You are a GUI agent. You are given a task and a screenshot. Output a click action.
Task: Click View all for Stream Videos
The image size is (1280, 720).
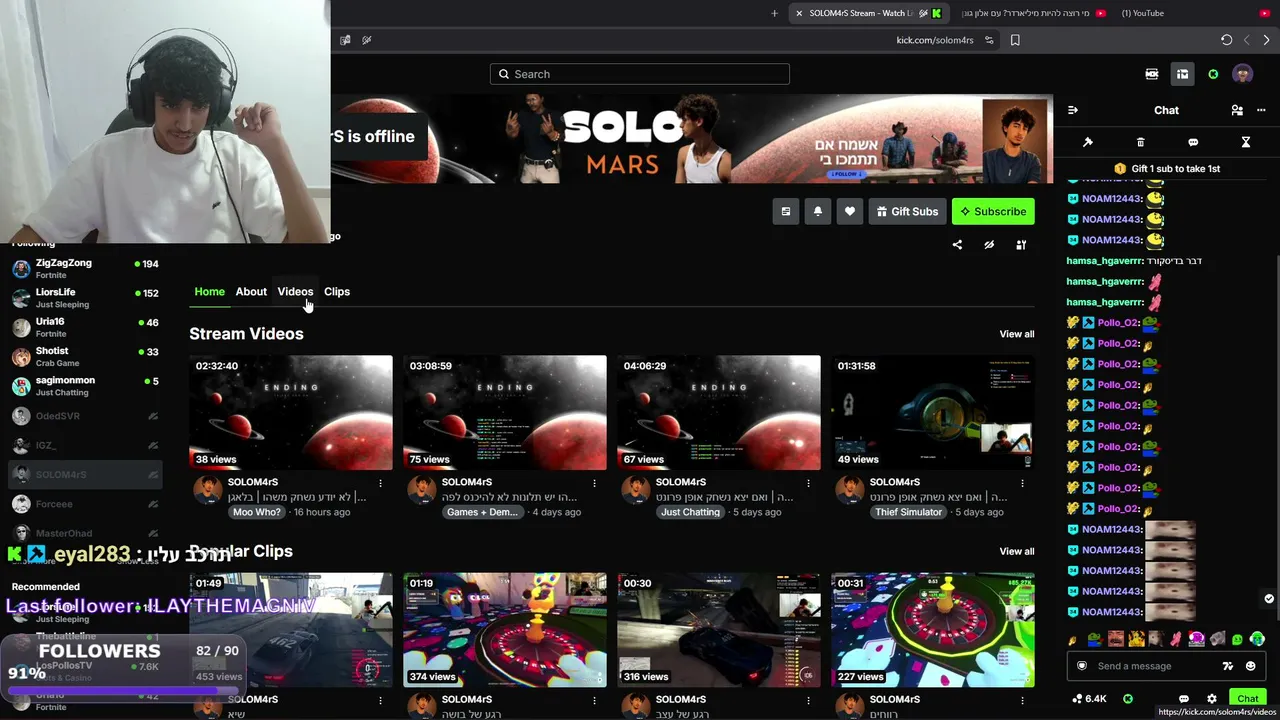point(1017,334)
